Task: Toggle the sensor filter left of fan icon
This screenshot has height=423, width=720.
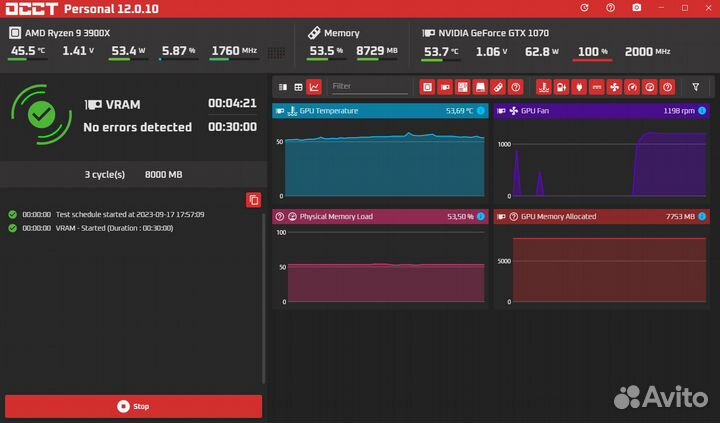Action: 596,87
